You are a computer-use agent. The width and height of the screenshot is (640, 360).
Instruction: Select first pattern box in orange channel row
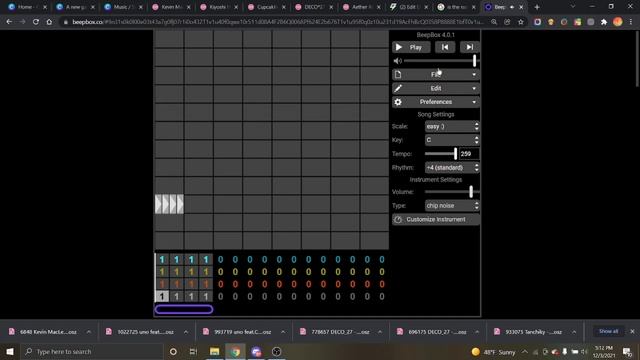pos(162,284)
